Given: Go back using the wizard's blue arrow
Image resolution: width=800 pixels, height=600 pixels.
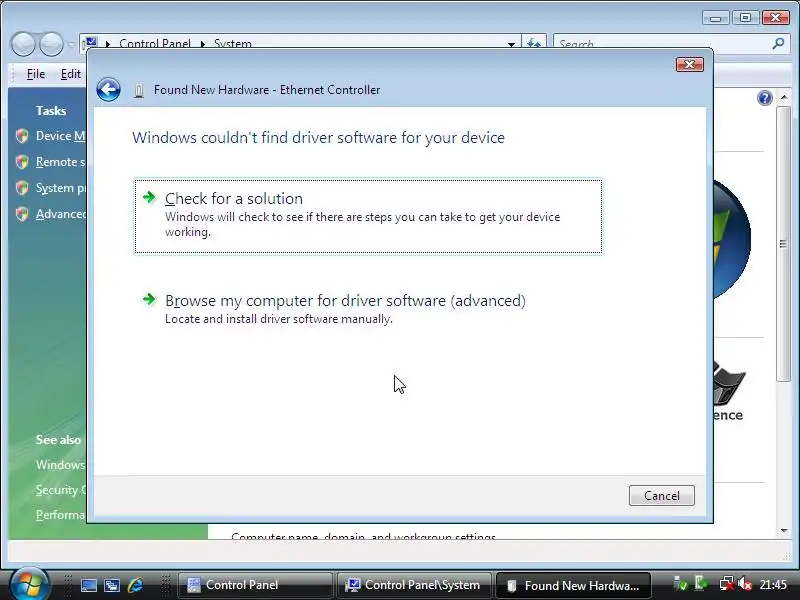Looking at the screenshot, I should 108,90.
